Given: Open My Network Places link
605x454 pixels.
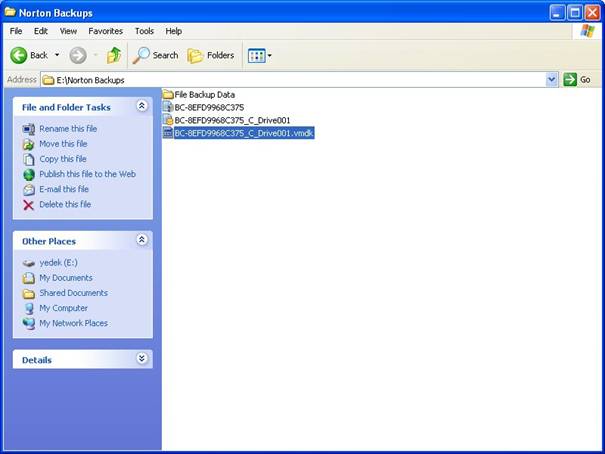Looking at the screenshot, I should [73, 323].
